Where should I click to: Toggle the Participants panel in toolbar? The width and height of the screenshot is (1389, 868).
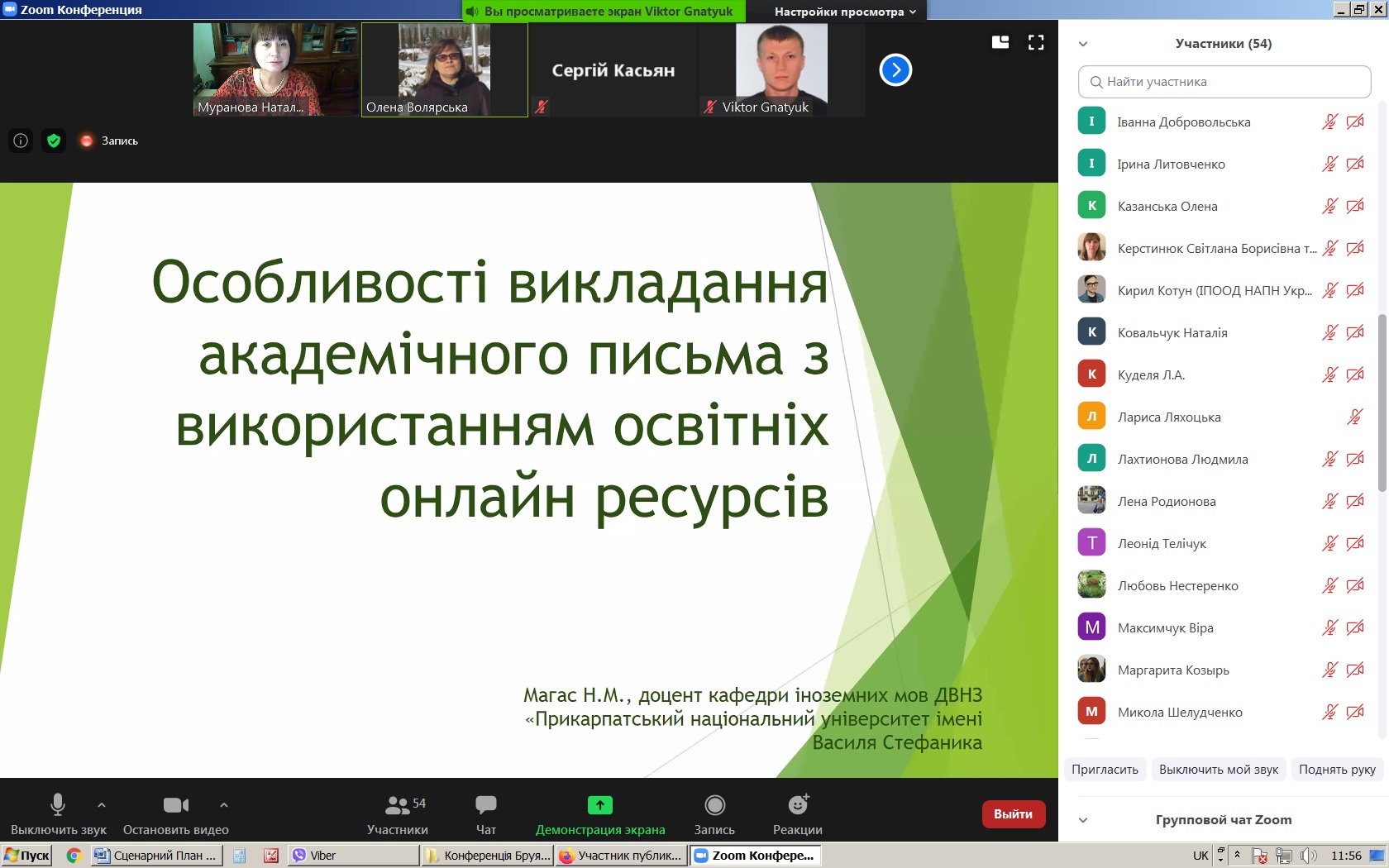tap(398, 814)
